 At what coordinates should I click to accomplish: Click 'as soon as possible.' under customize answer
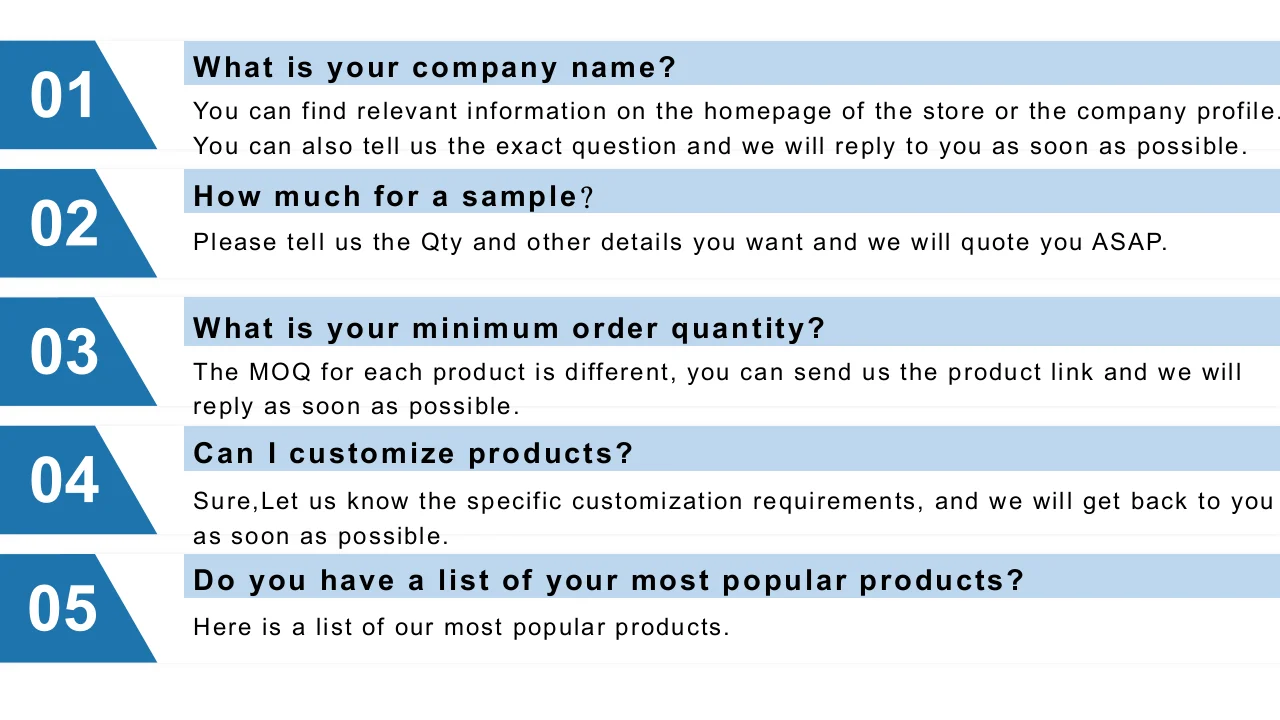pos(321,536)
